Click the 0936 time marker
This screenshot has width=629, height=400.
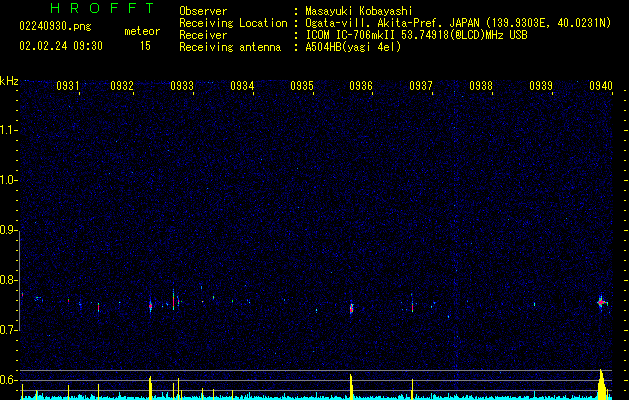[x=361, y=86]
